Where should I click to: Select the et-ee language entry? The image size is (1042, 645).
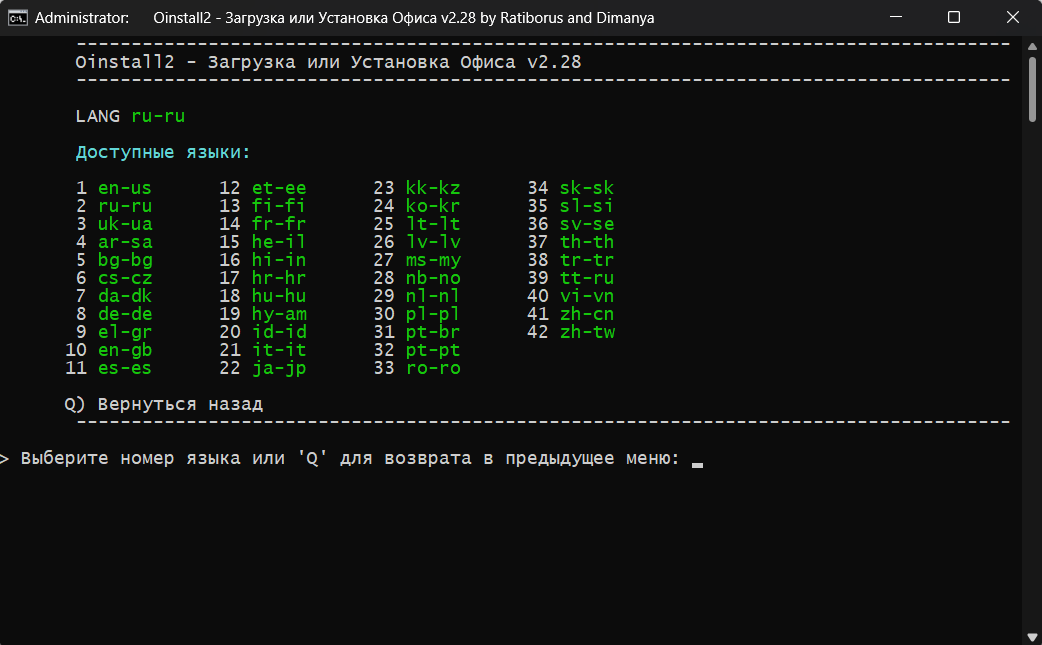point(278,188)
